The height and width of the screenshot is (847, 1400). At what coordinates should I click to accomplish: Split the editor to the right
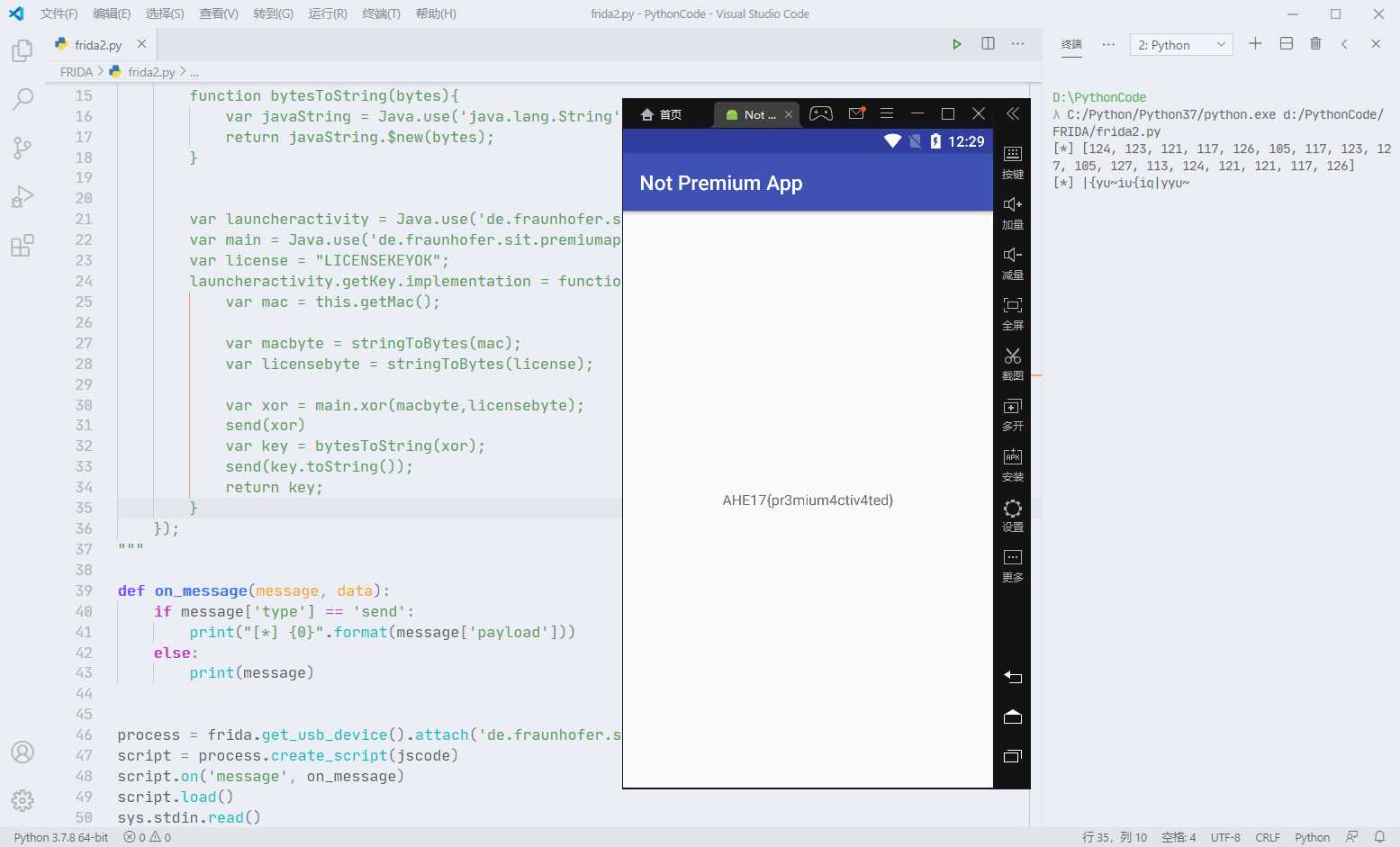click(988, 44)
